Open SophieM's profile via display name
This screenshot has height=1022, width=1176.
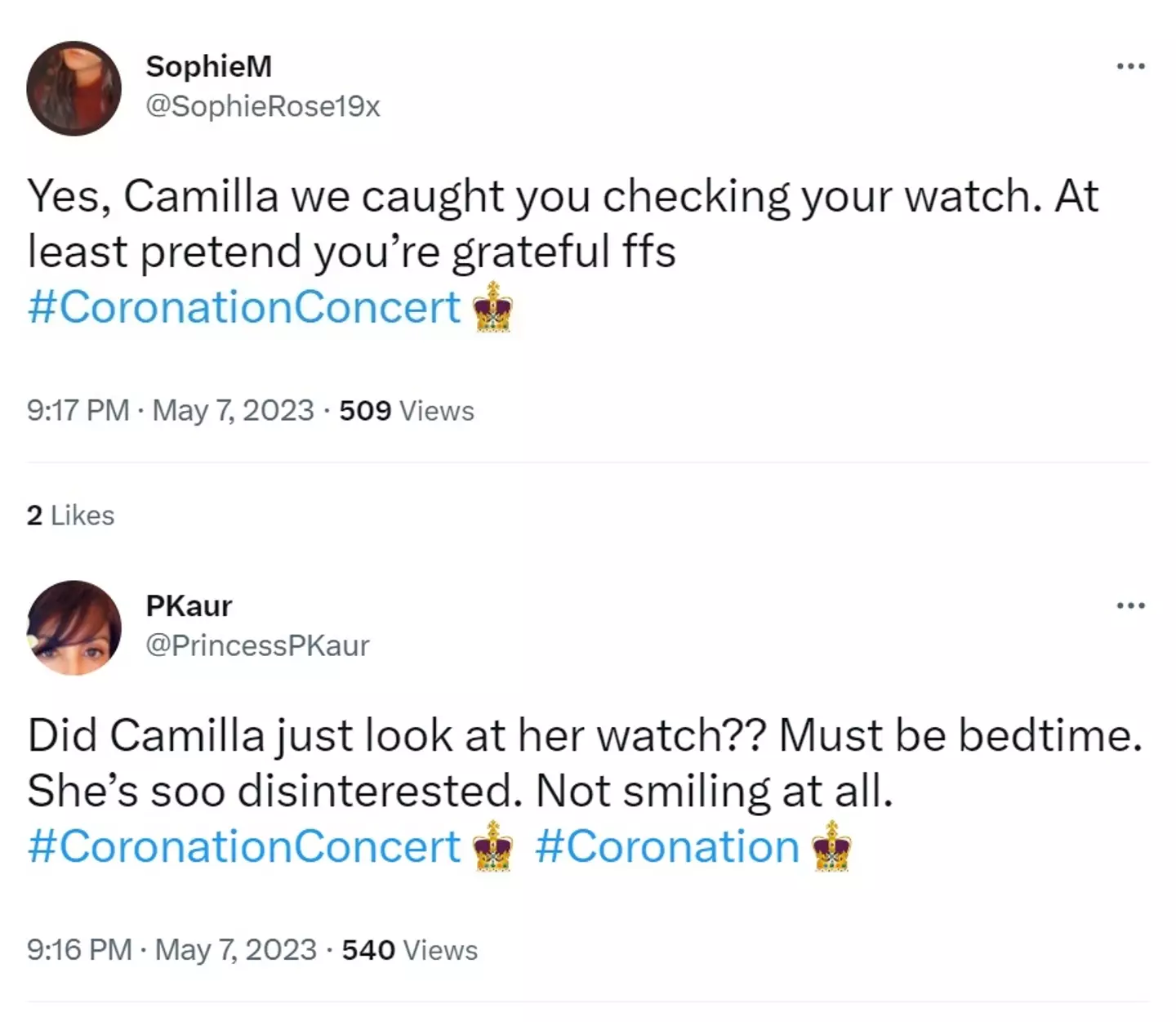207,67
